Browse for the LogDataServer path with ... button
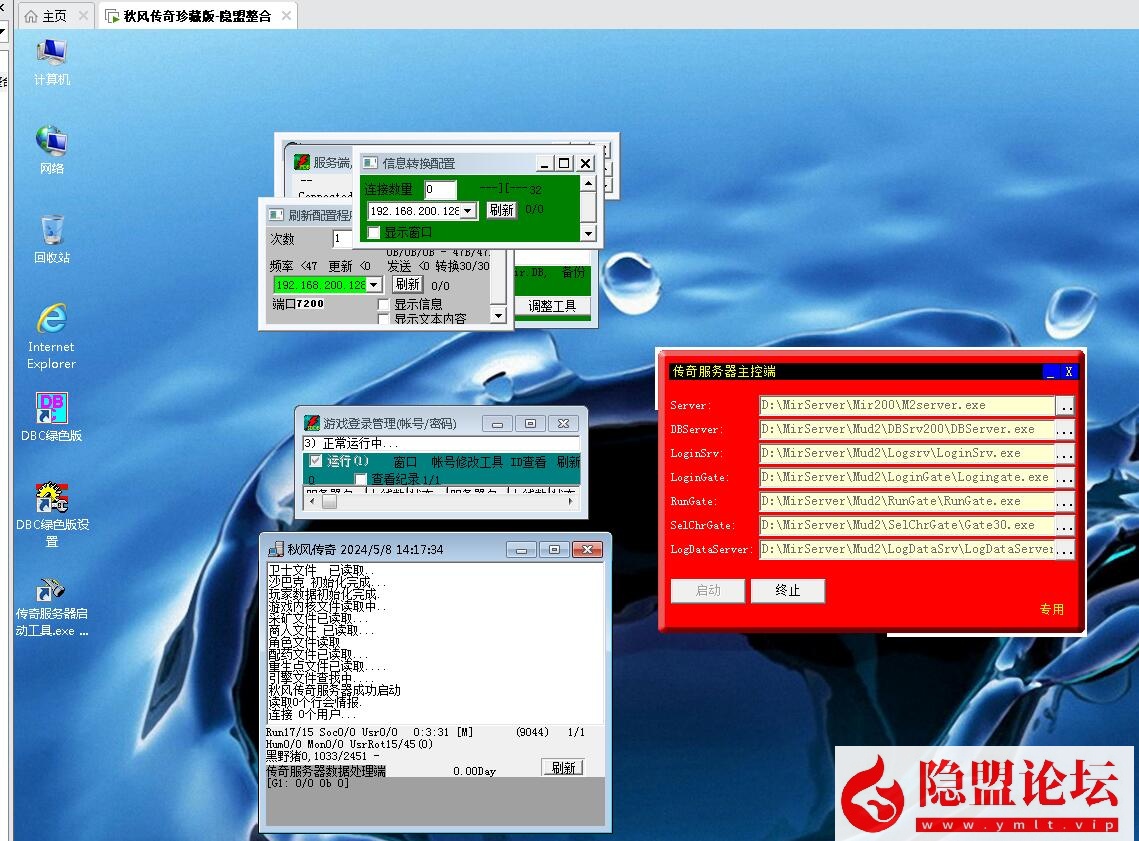1139x841 pixels. pyautogui.click(x=1065, y=549)
